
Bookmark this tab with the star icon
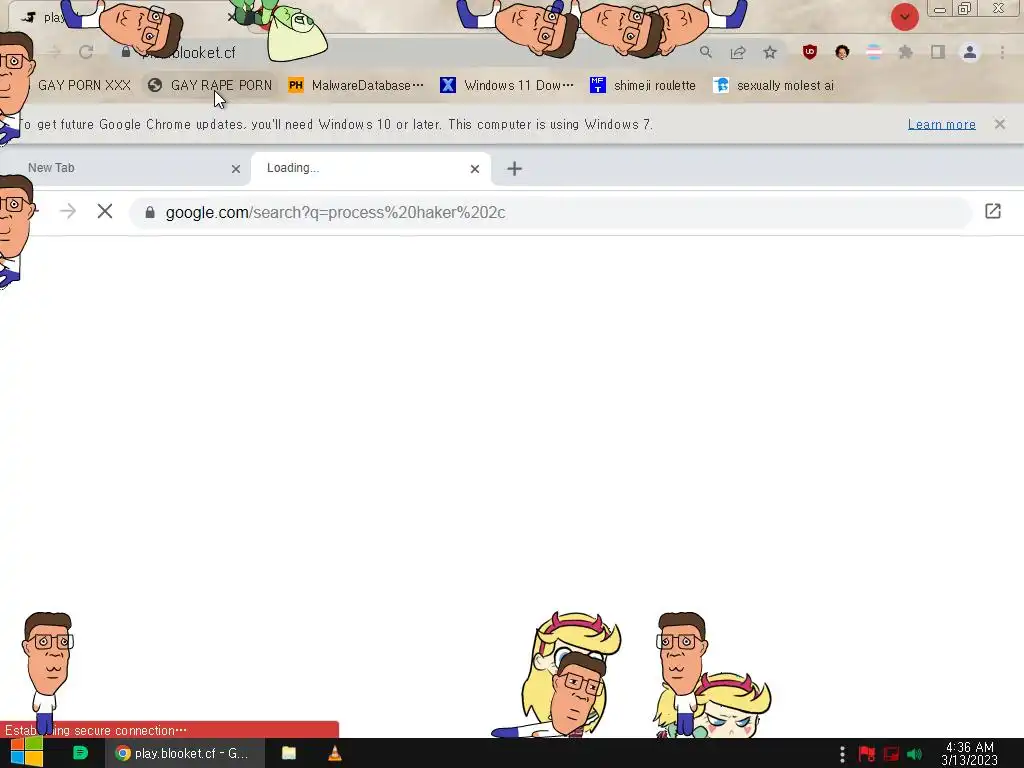tap(770, 52)
